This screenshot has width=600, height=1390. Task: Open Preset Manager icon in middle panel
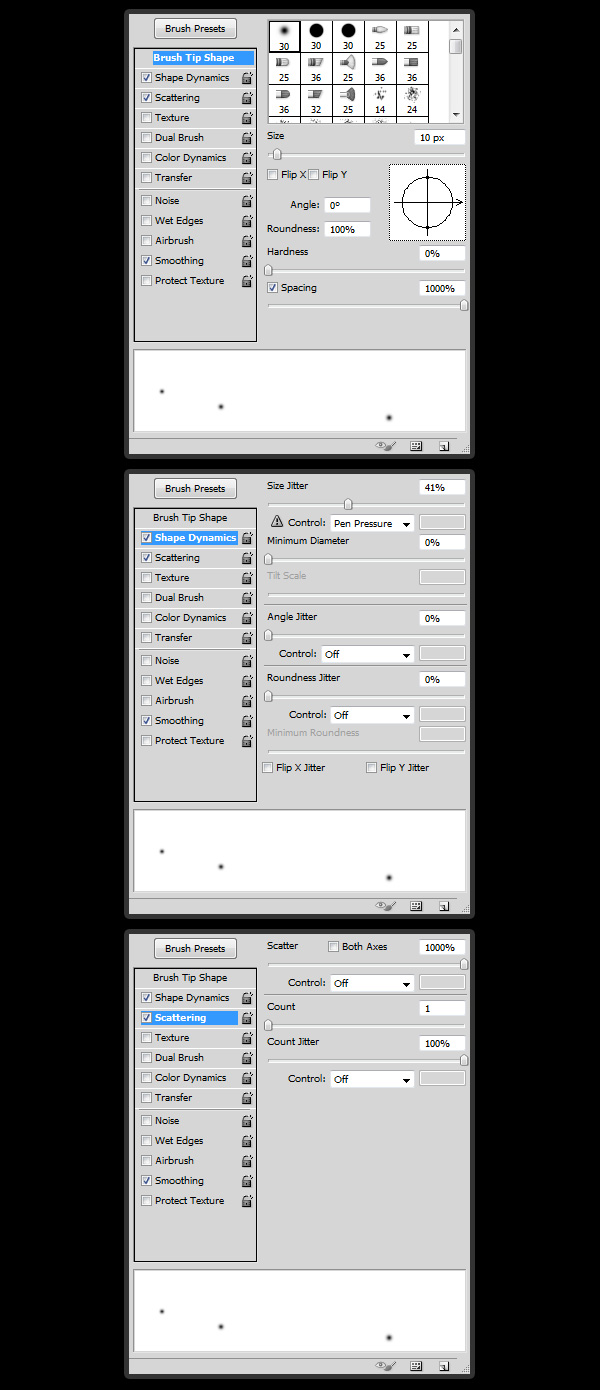coord(417,906)
